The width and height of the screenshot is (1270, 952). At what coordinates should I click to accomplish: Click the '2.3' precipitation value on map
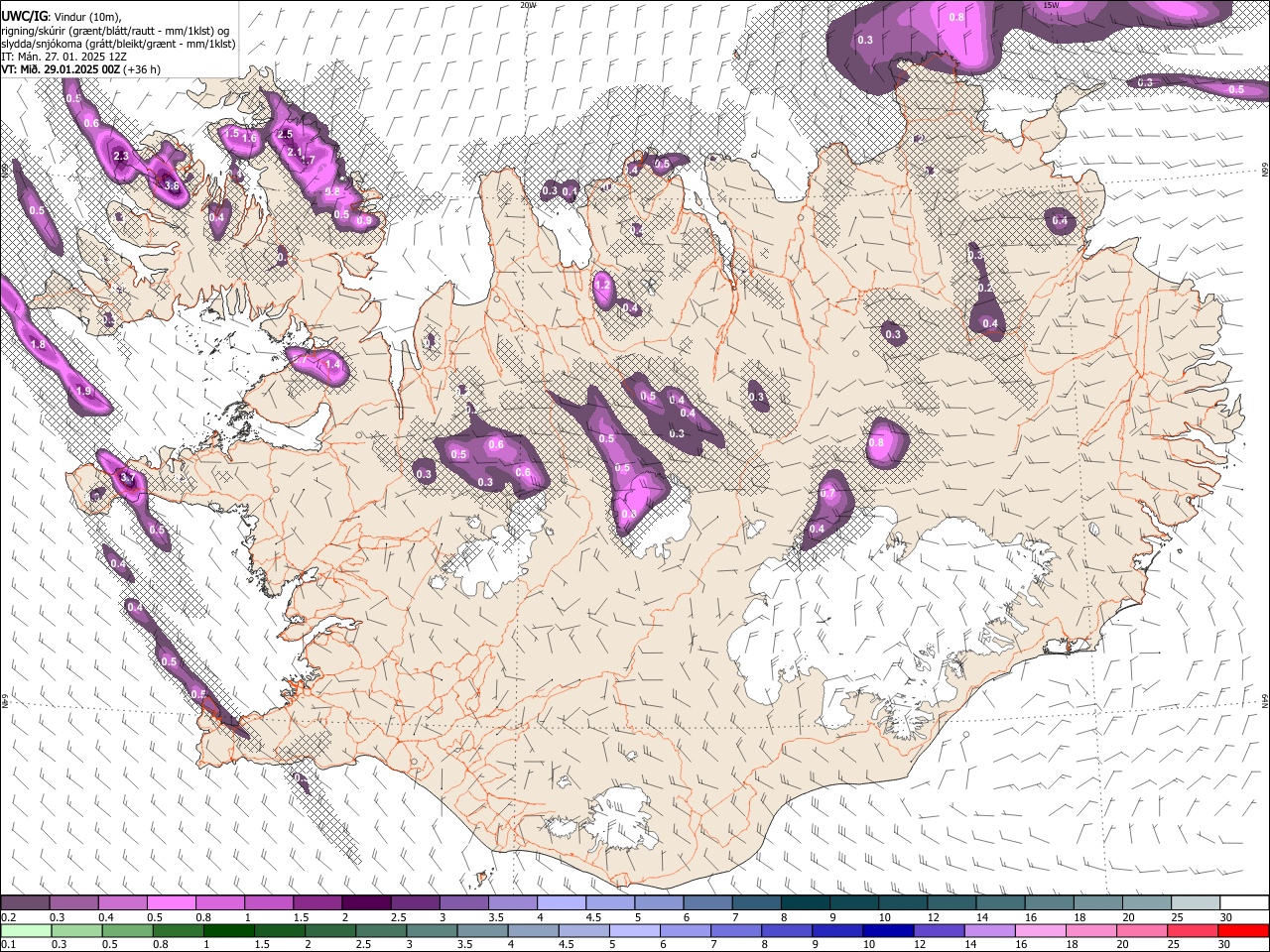click(121, 157)
